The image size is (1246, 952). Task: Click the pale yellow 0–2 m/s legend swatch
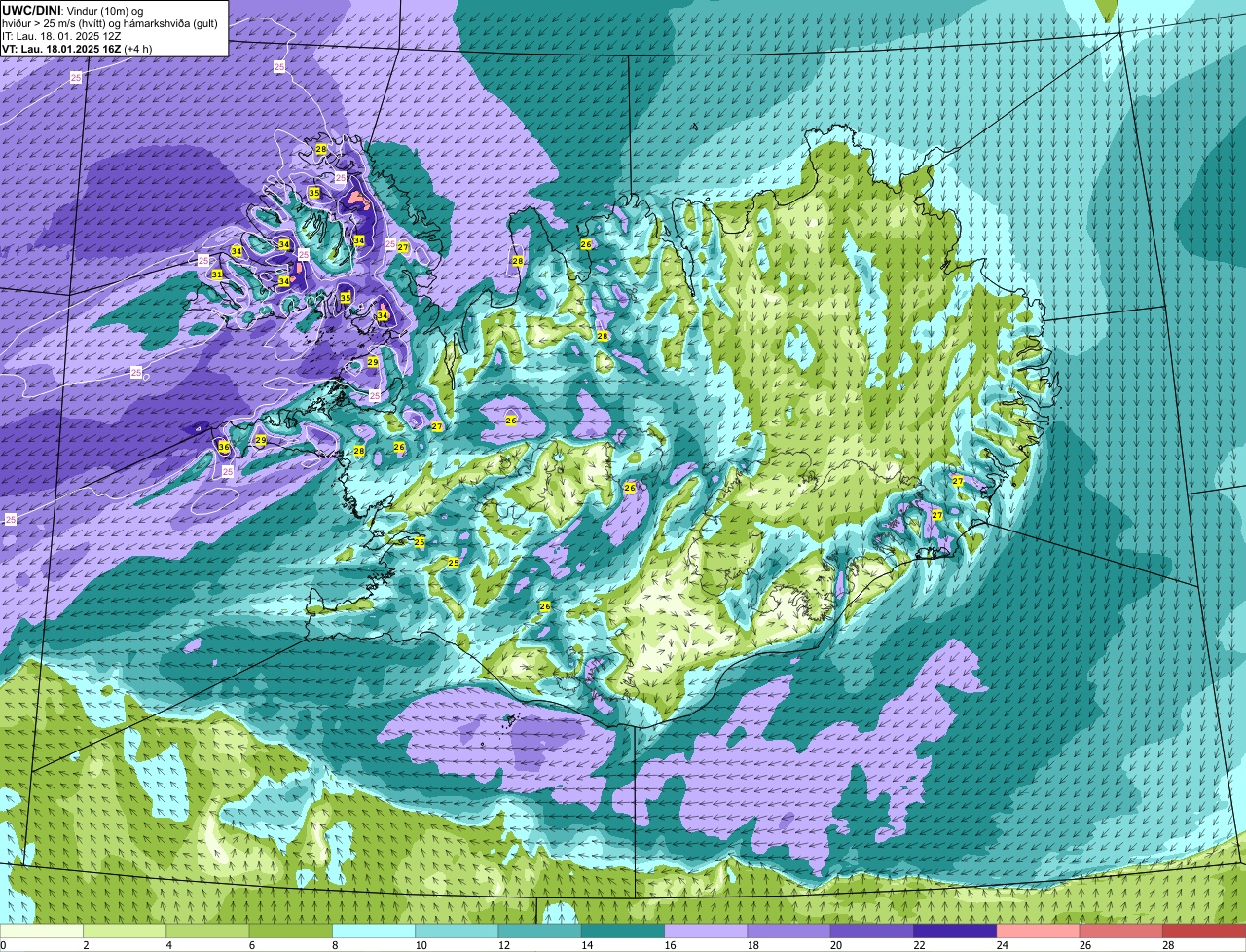pos(43,931)
